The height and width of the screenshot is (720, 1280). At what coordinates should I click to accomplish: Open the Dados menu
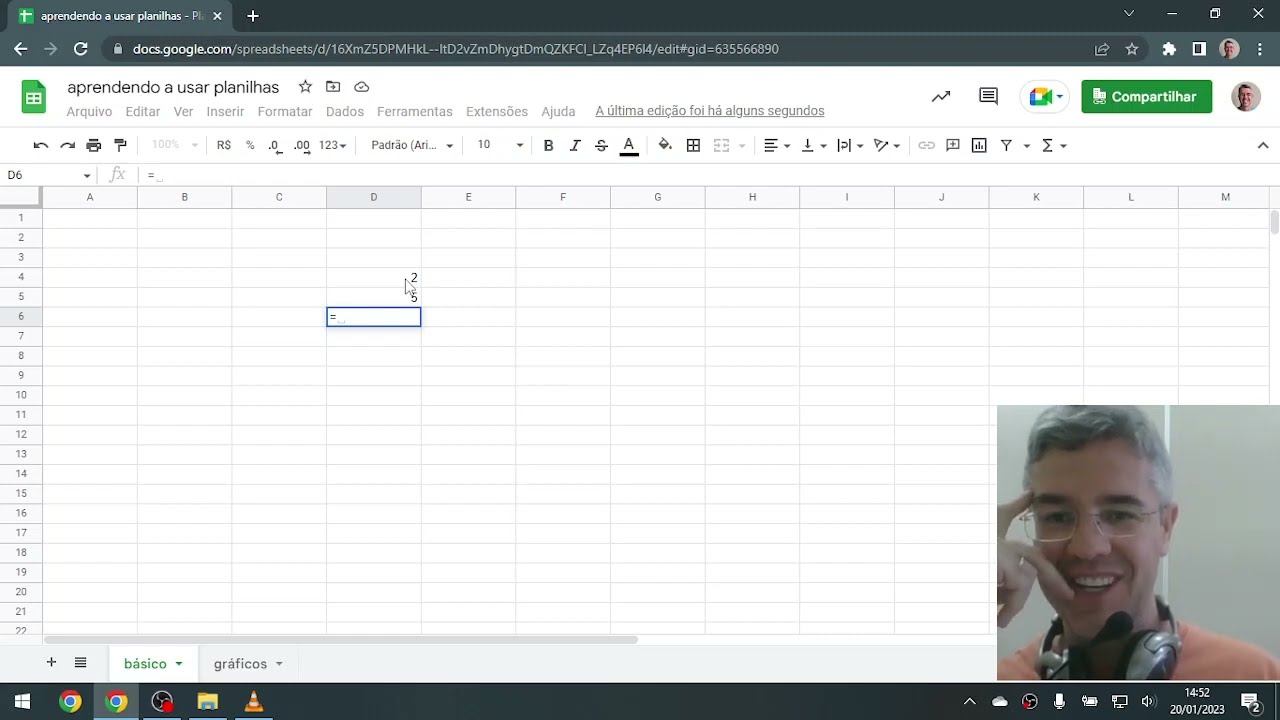tap(345, 111)
